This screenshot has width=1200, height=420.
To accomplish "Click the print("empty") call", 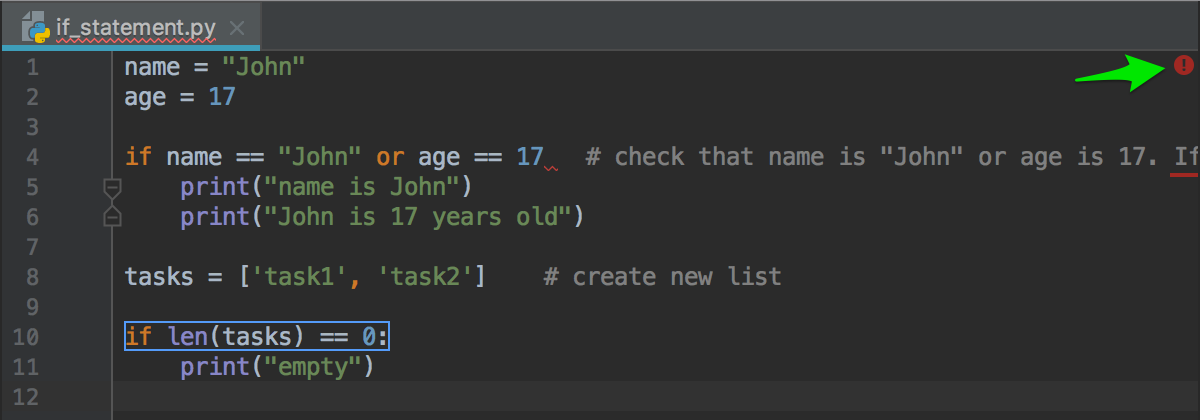I will click(x=277, y=367).
